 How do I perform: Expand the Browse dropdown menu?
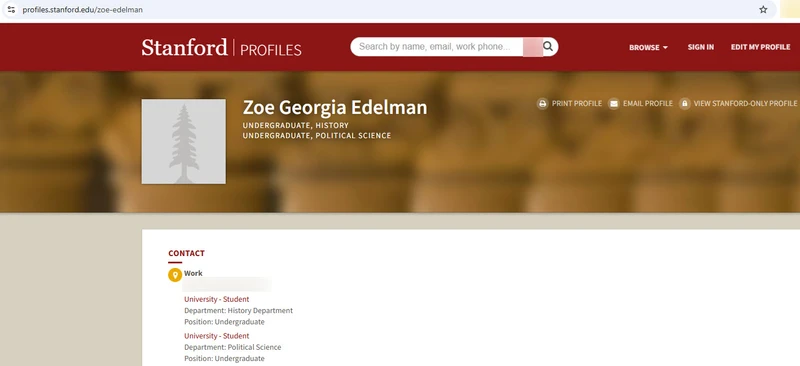(648, 47)
